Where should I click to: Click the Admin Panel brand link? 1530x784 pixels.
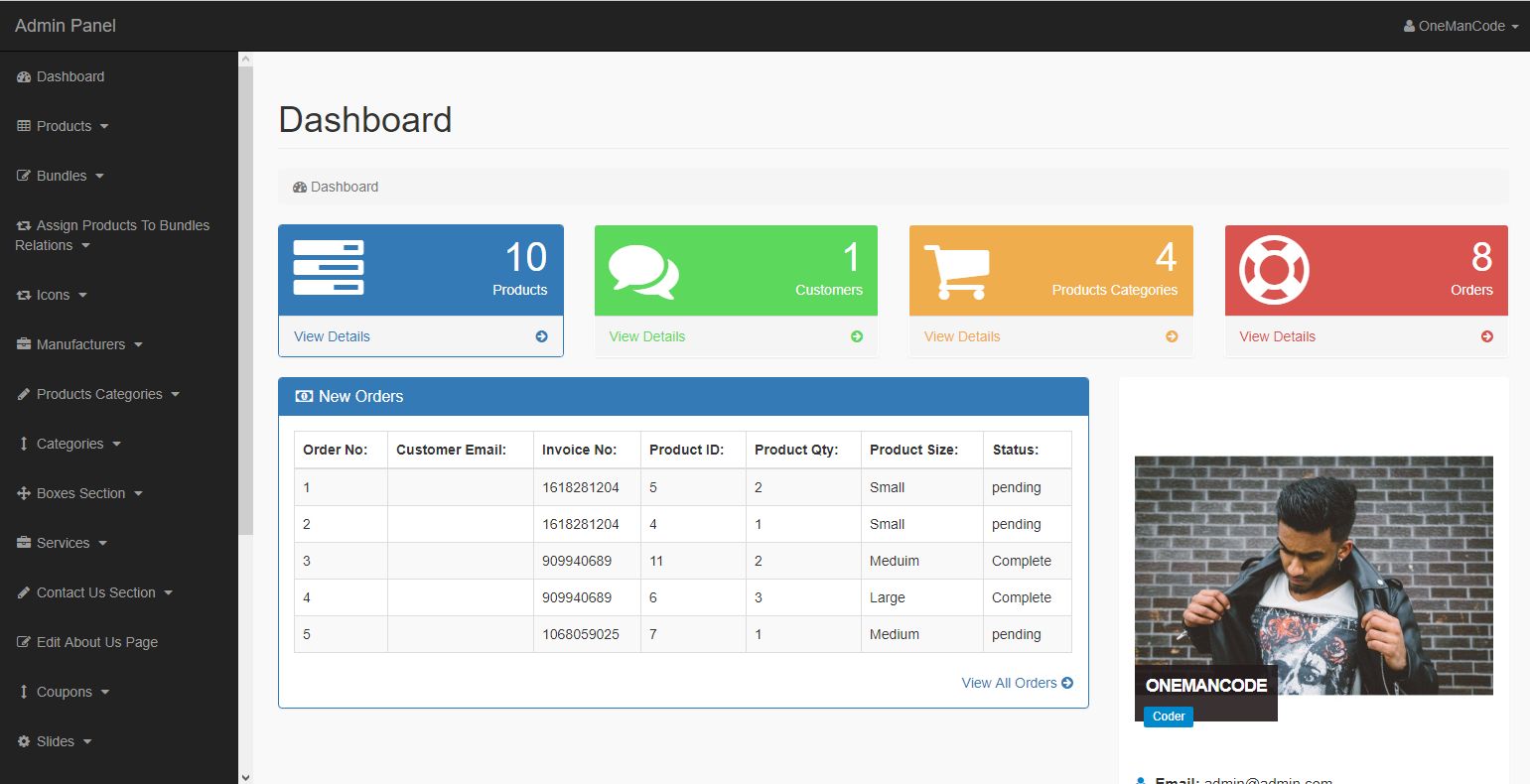pos(66,26)
